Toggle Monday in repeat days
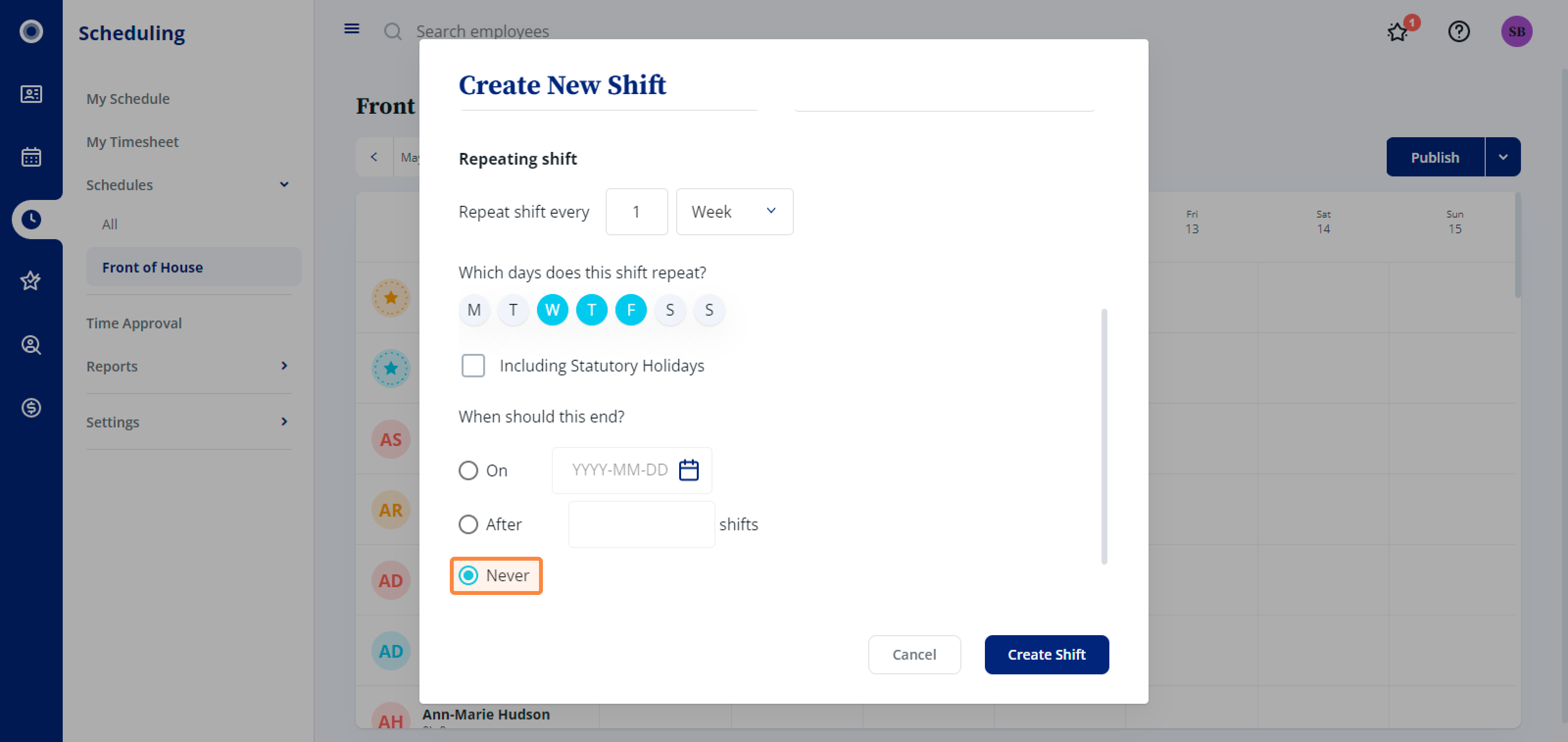1568x742 pixels. pos(473,310)
